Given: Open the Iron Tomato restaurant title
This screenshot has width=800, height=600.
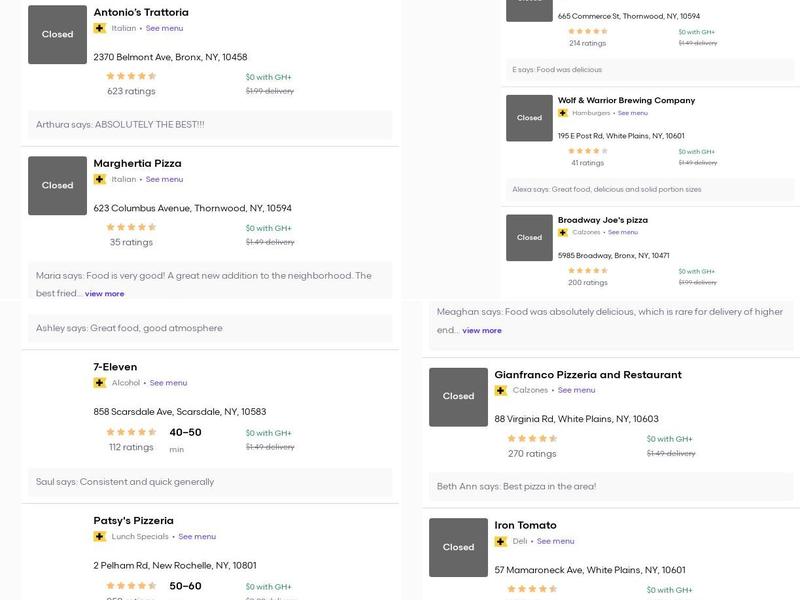Looking at the screenshot, I should pos(525,526).
